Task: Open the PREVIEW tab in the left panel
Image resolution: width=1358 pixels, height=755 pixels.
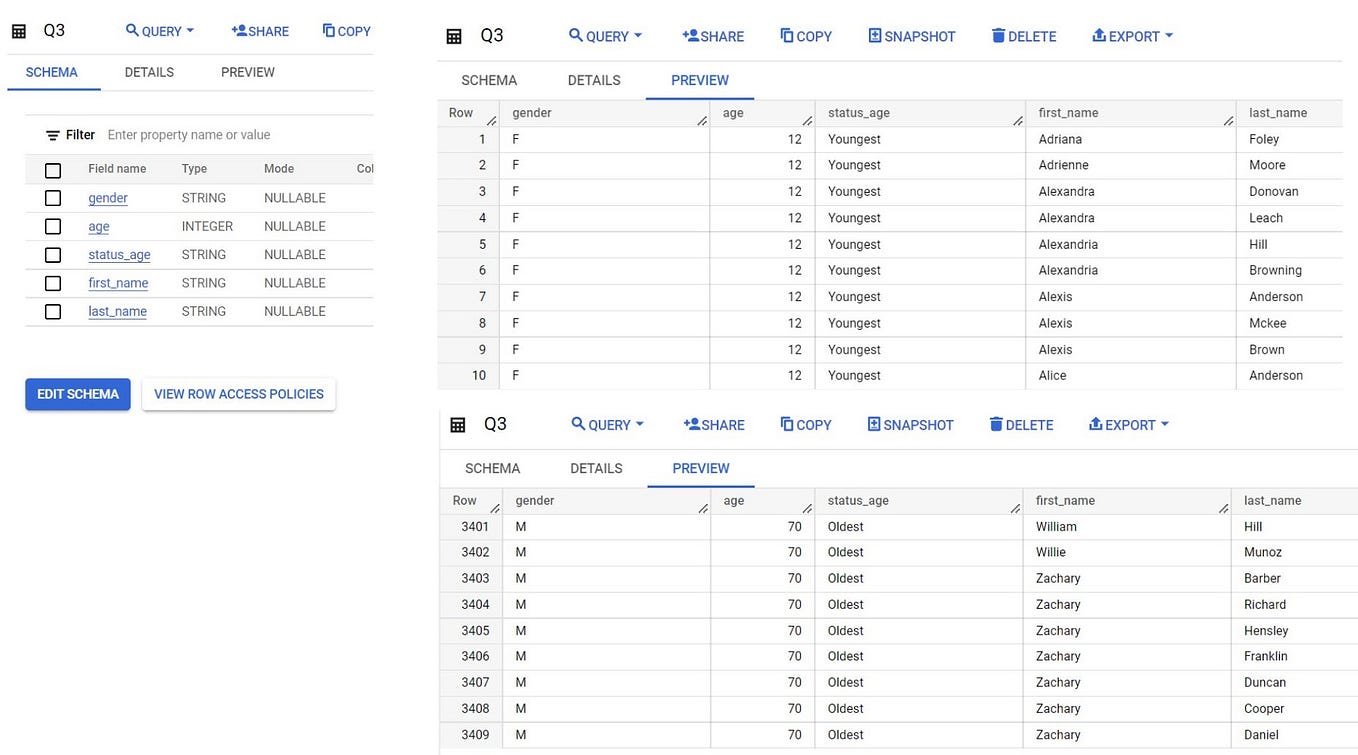Action: 247,72
